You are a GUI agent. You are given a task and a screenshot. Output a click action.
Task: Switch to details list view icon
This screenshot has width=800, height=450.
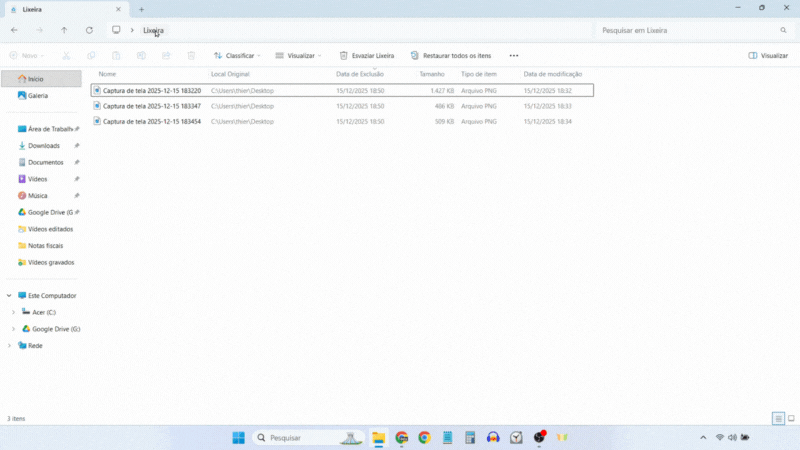(x=777, y=418)
